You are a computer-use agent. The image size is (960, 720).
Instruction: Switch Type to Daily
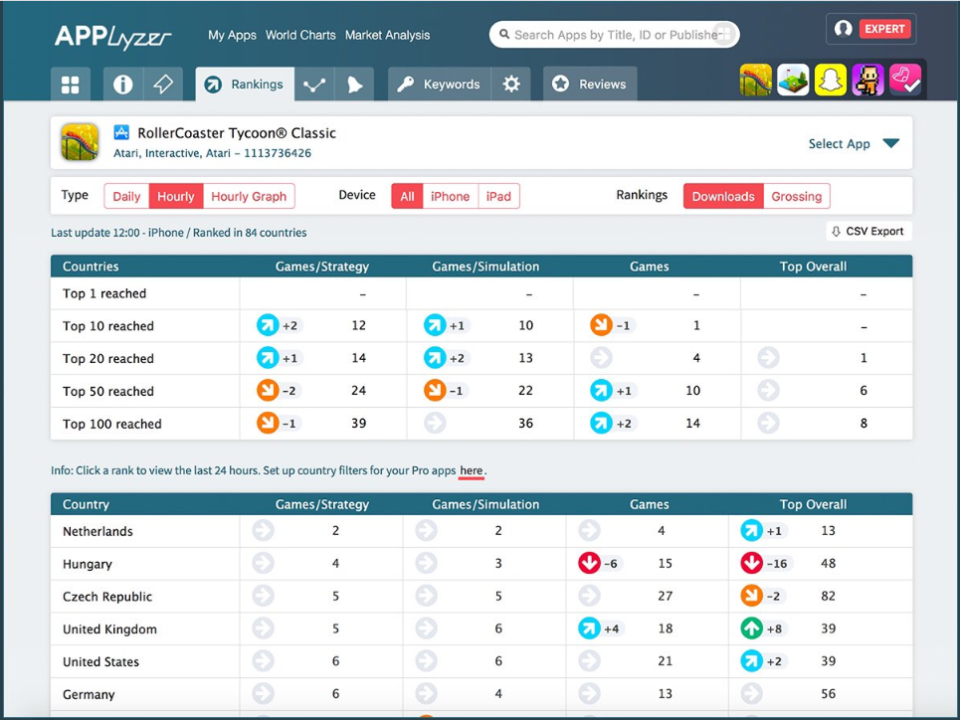[x=125, y=196]
